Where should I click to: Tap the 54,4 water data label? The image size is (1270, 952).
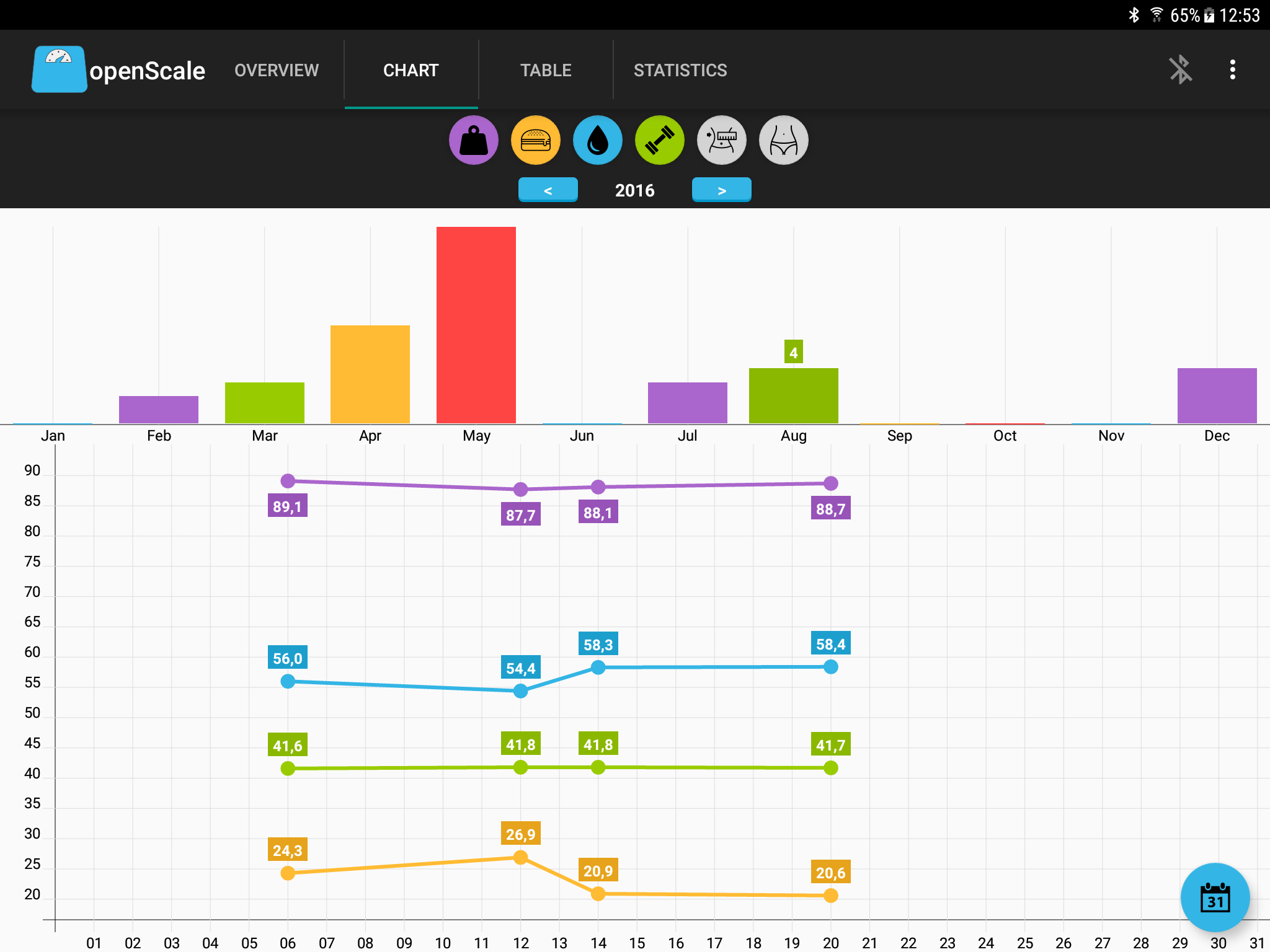click(521, 668)
